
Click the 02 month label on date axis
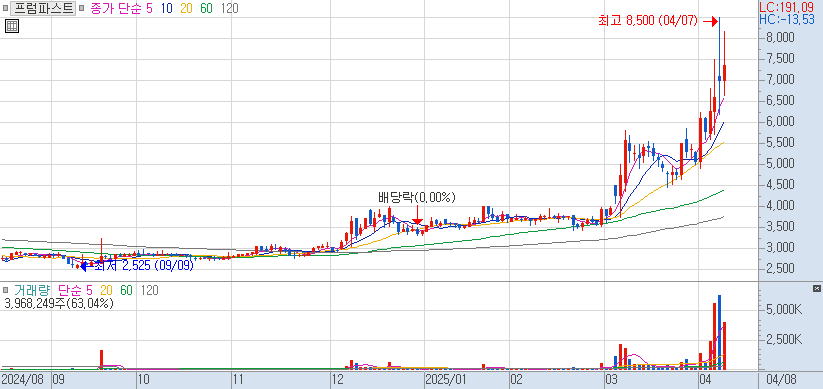[x=515, y=379]
